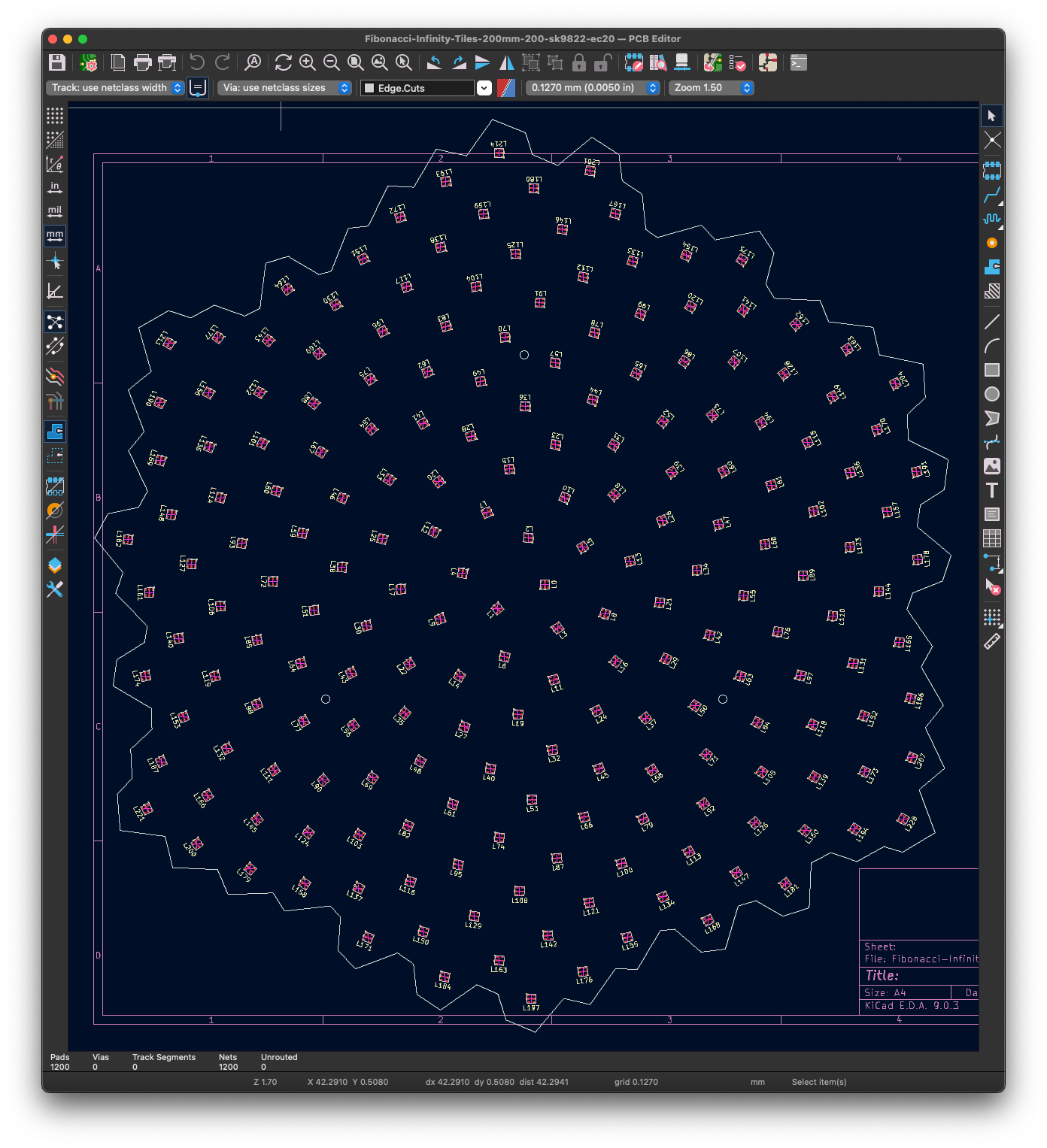This screenshot has height=1148, width=1047.
Task: Switch units to inches
Action: click(x=55, y=188)
